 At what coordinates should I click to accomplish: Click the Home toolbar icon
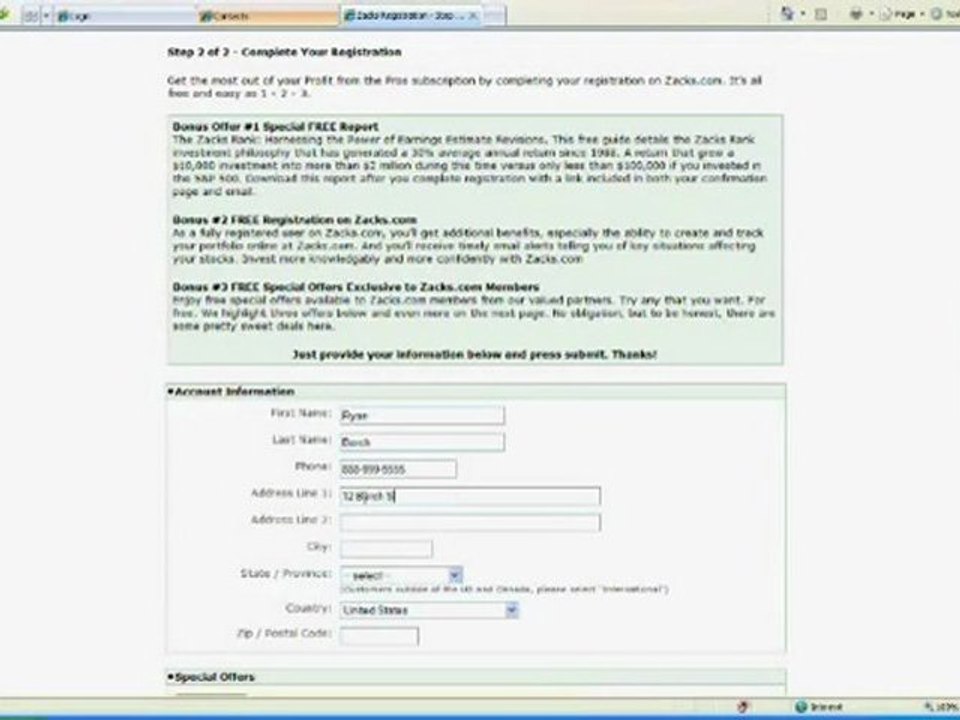pos(788,13)
